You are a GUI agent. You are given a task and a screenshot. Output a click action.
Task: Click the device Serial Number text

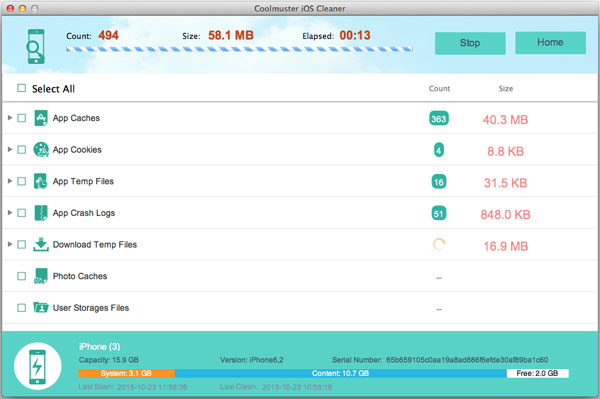click(440, 360)
